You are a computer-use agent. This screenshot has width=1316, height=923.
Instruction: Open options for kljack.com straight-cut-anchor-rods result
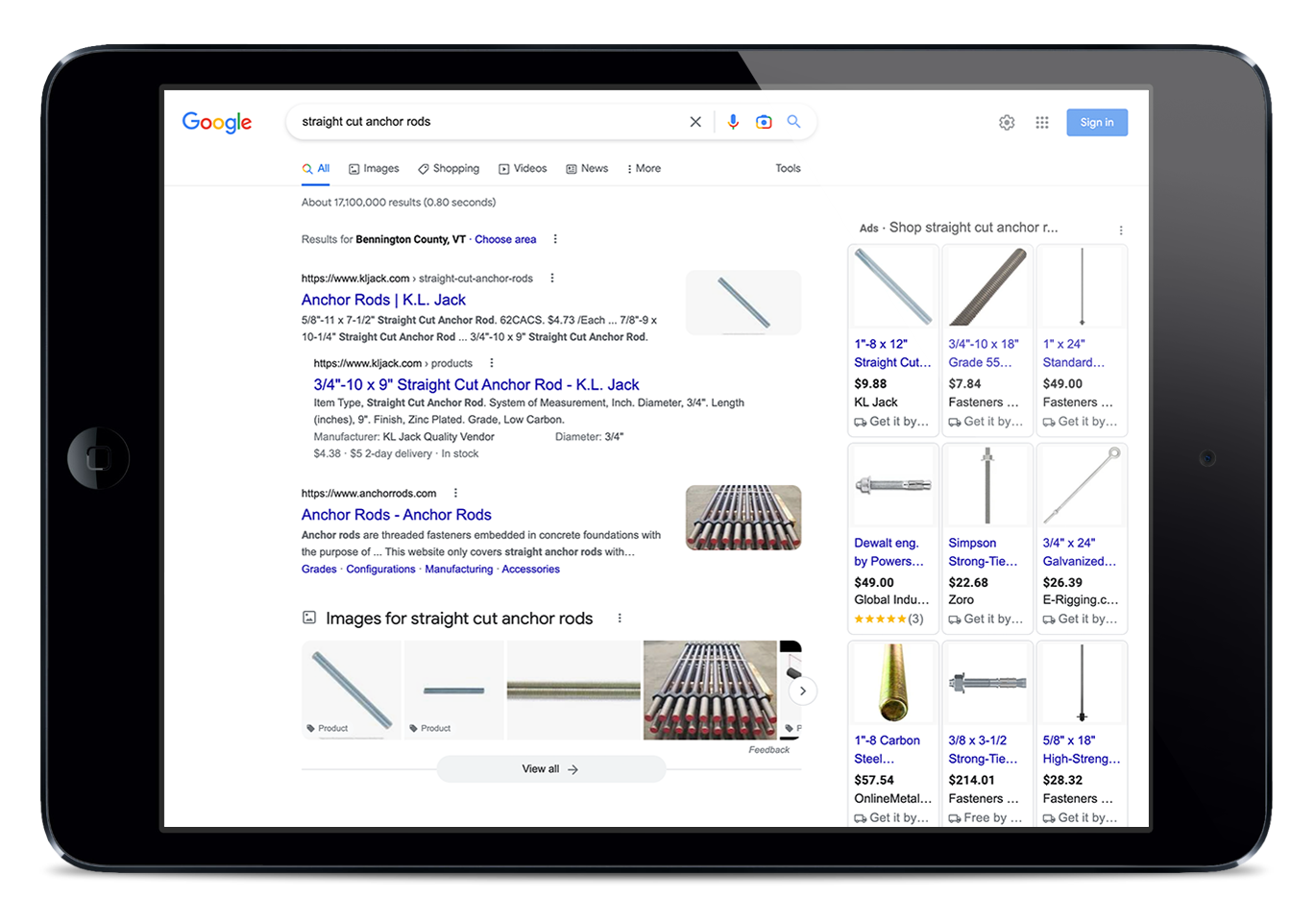tap(551, 278)
